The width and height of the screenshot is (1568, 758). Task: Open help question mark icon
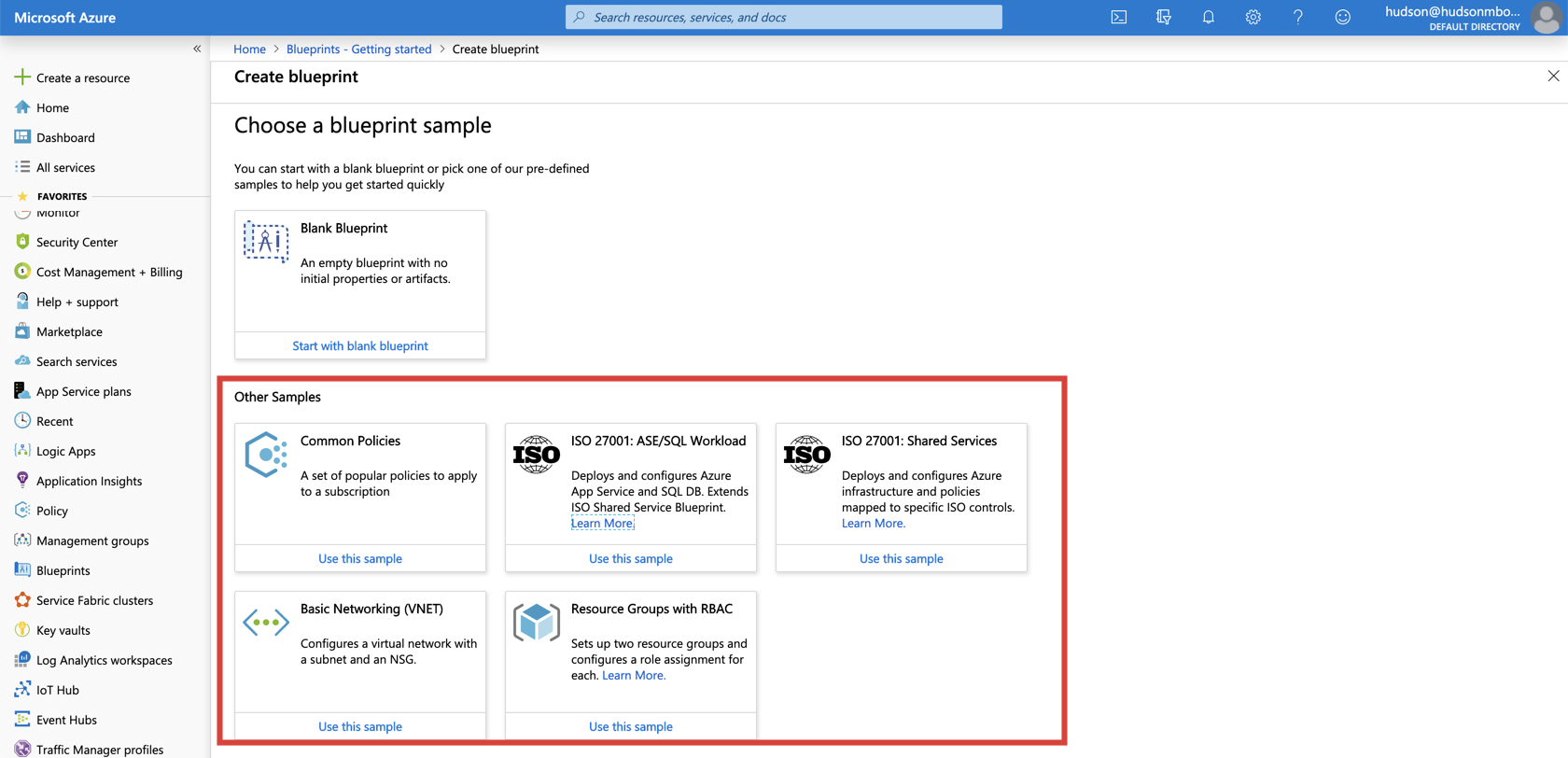click(x=1297, y=17)
